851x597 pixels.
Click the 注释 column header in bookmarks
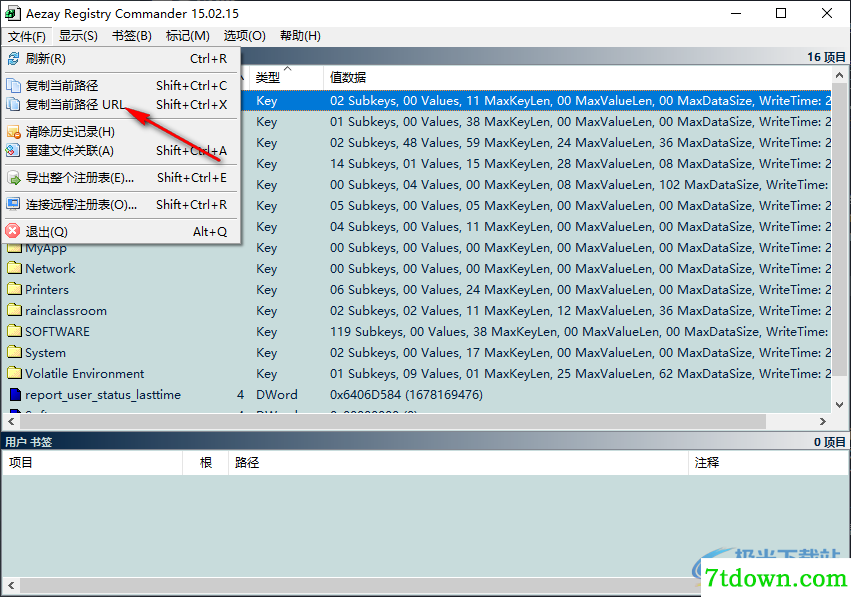(x=768, y=462)
